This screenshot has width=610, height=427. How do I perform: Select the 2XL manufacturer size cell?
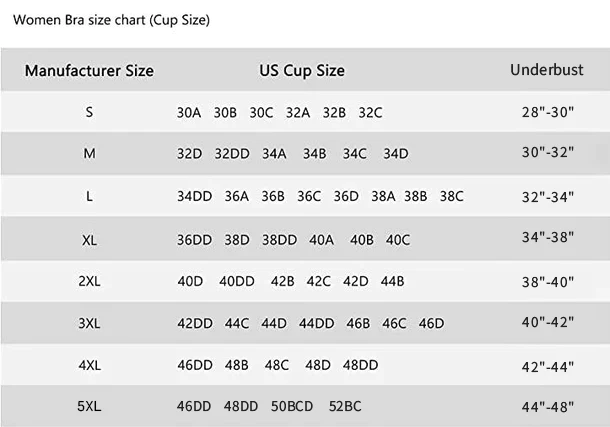coord(89,281)
